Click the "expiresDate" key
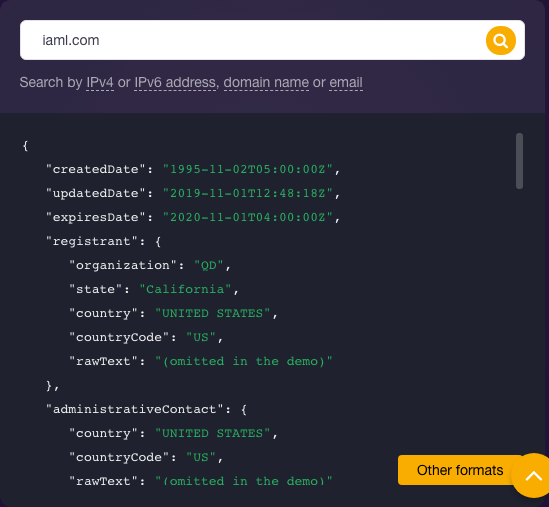549x507 pixels. click(96, 217)
